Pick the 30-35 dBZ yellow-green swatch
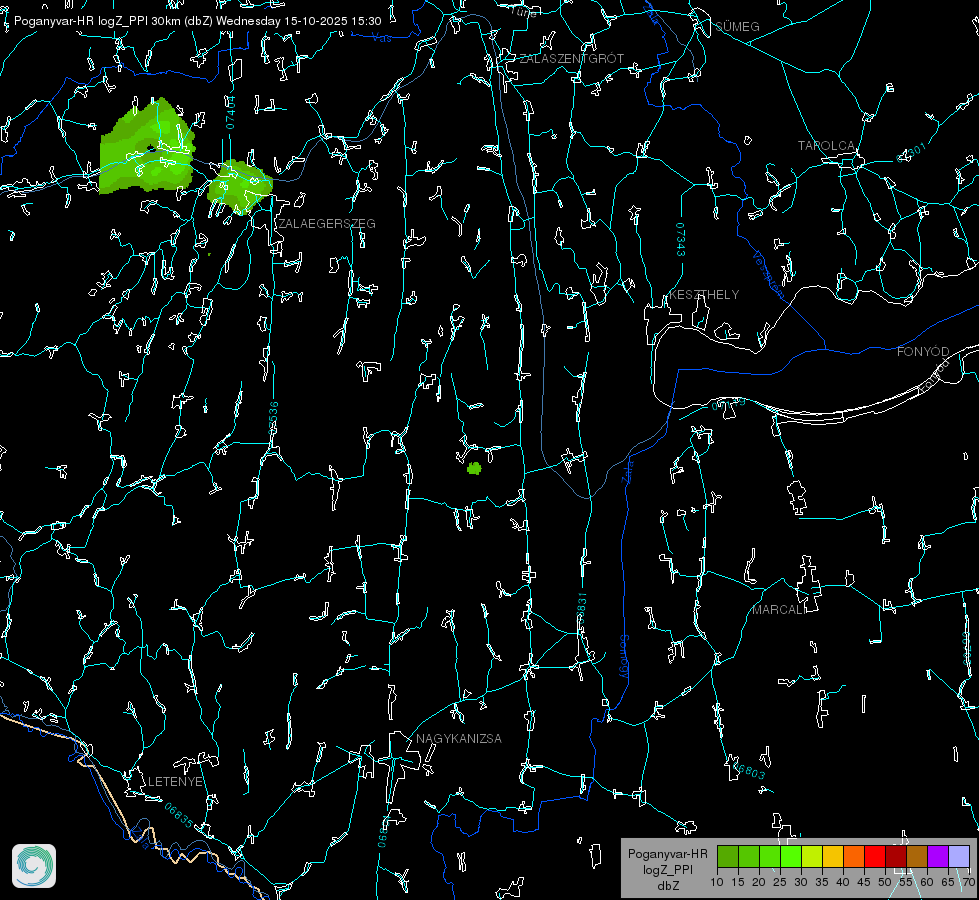This screenshot has height=900, width=979. point(812,856)
